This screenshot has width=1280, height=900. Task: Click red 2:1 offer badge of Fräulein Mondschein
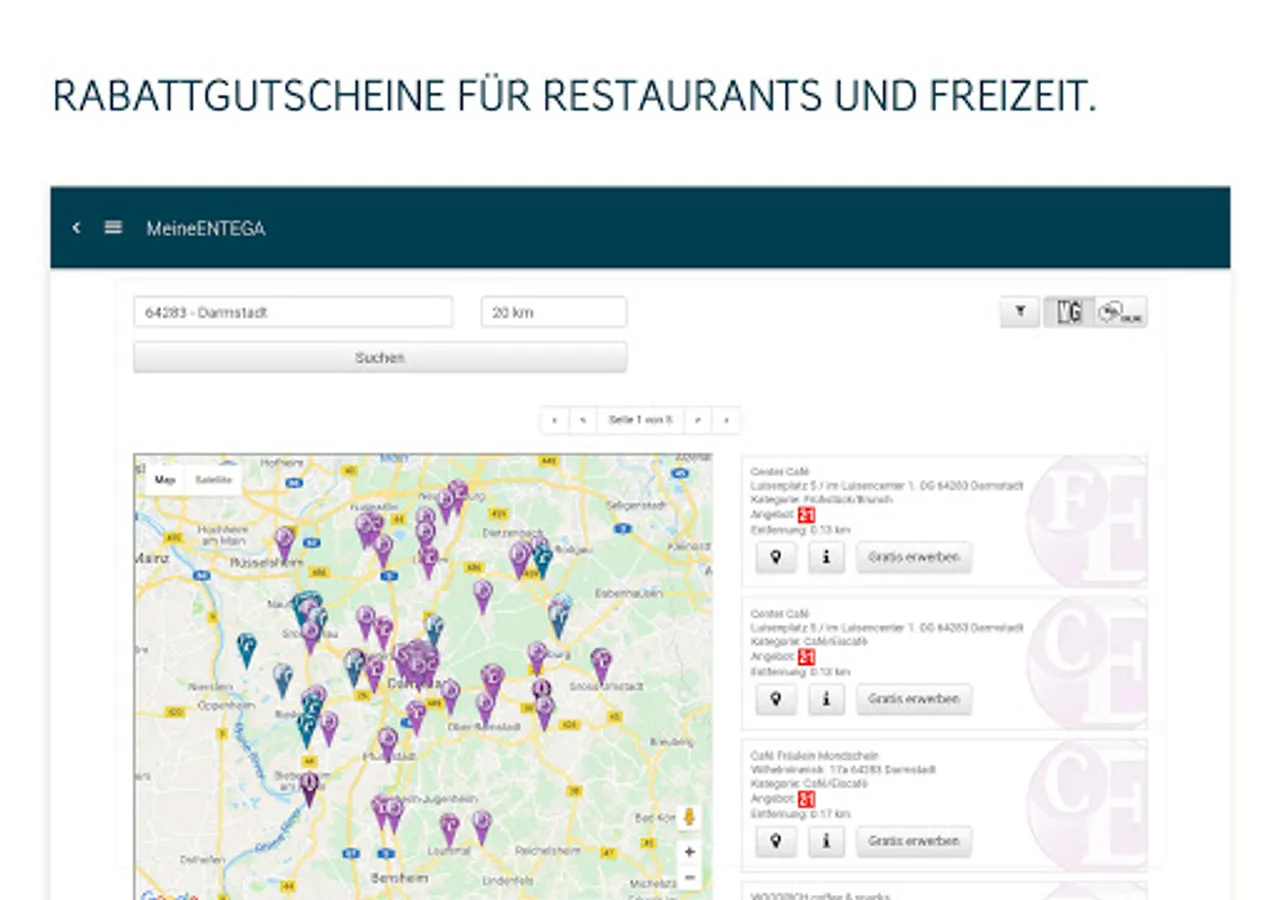pos(807,799)
